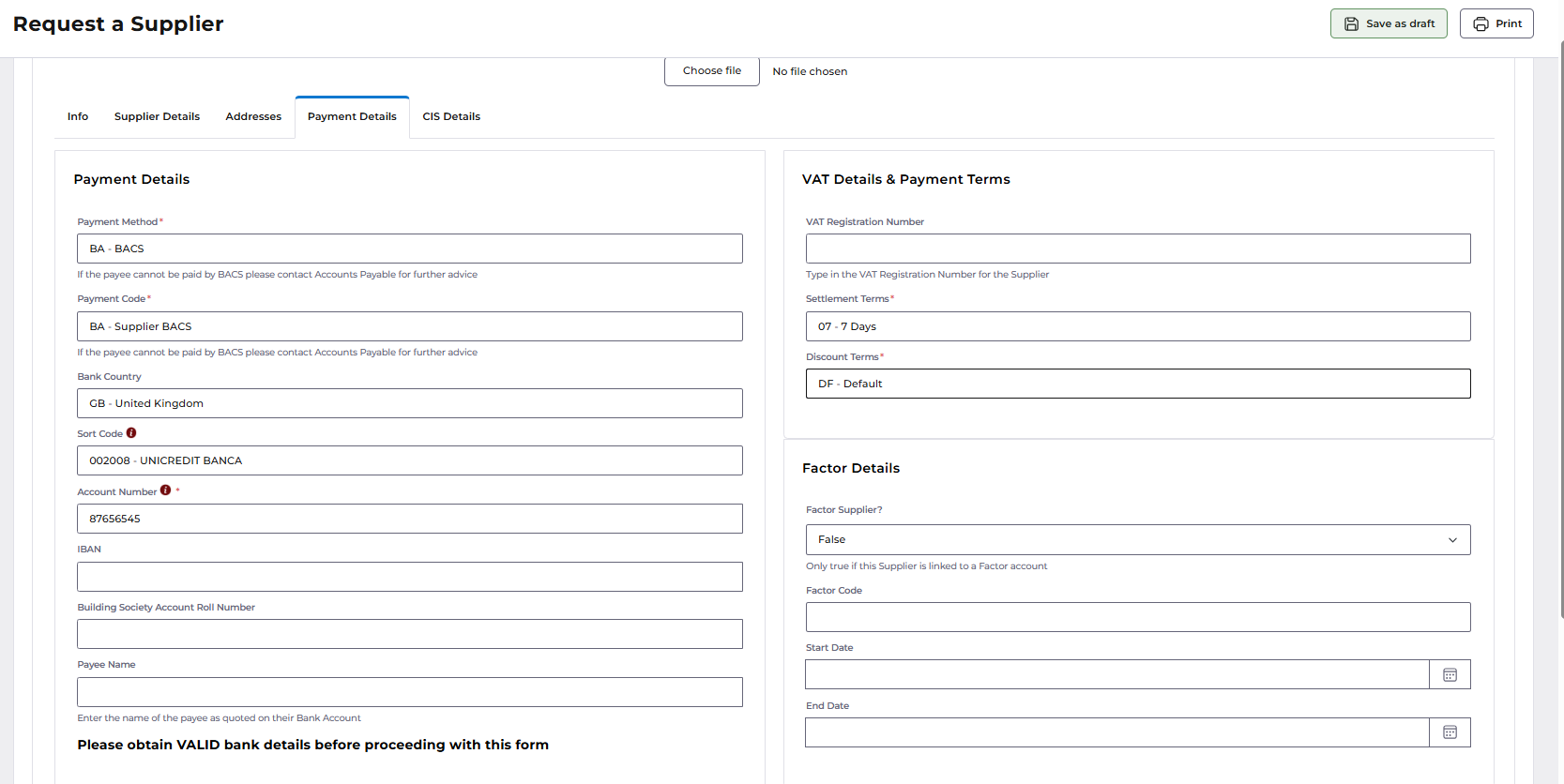
Task: Switch to the Supplier Details tab
Action: click(157, 117)
